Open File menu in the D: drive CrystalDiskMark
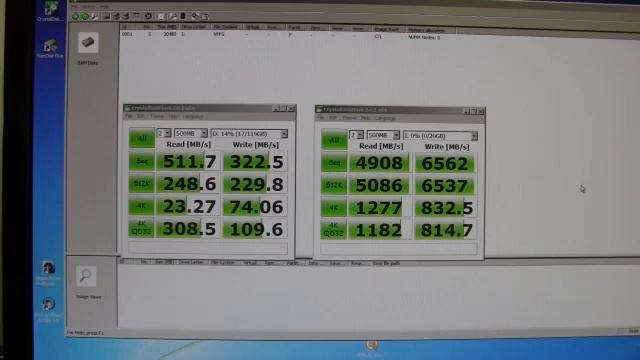 pos(128,116)
